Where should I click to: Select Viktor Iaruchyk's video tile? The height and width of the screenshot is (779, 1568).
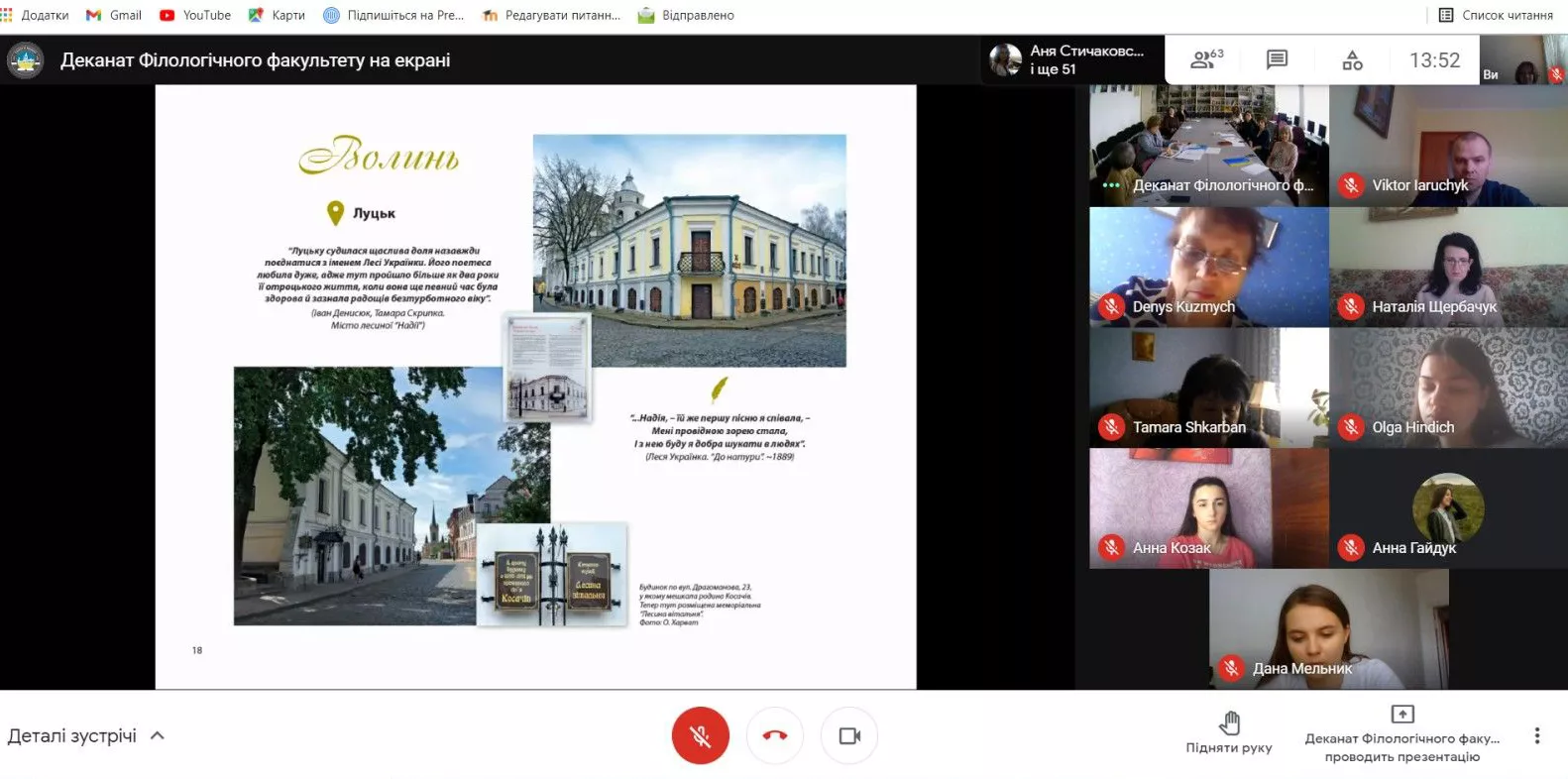point(1447,146)
